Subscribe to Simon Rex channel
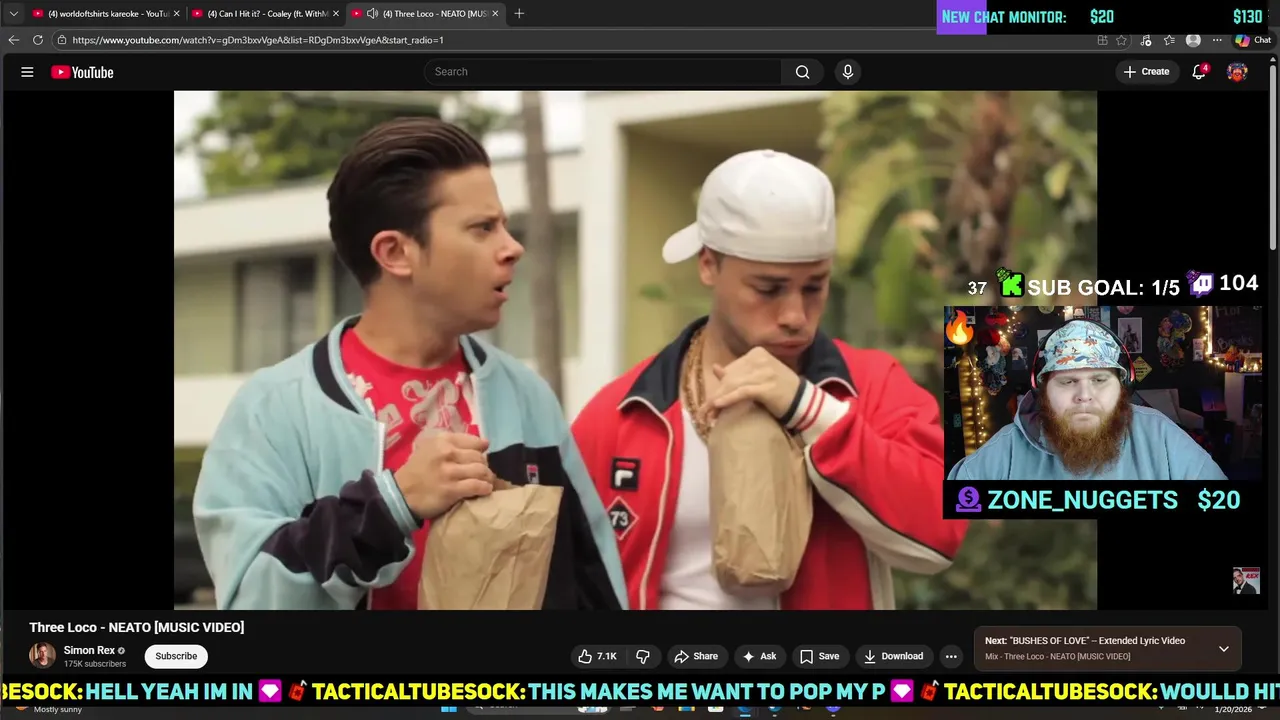 coord(176,656)
